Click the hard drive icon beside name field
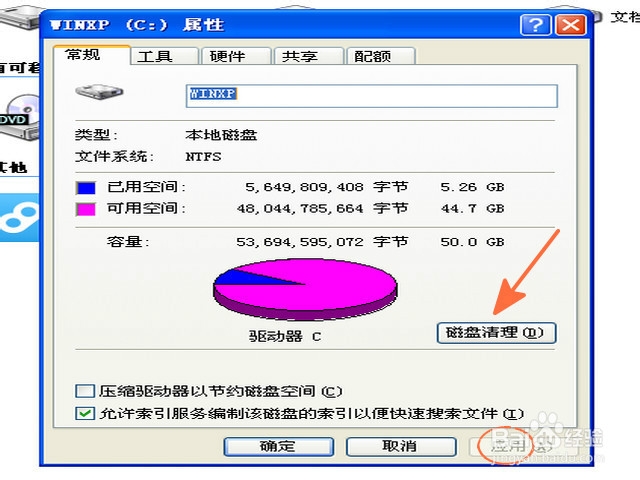Viewport: 640px width, 480px height. (x=99, y=91)
